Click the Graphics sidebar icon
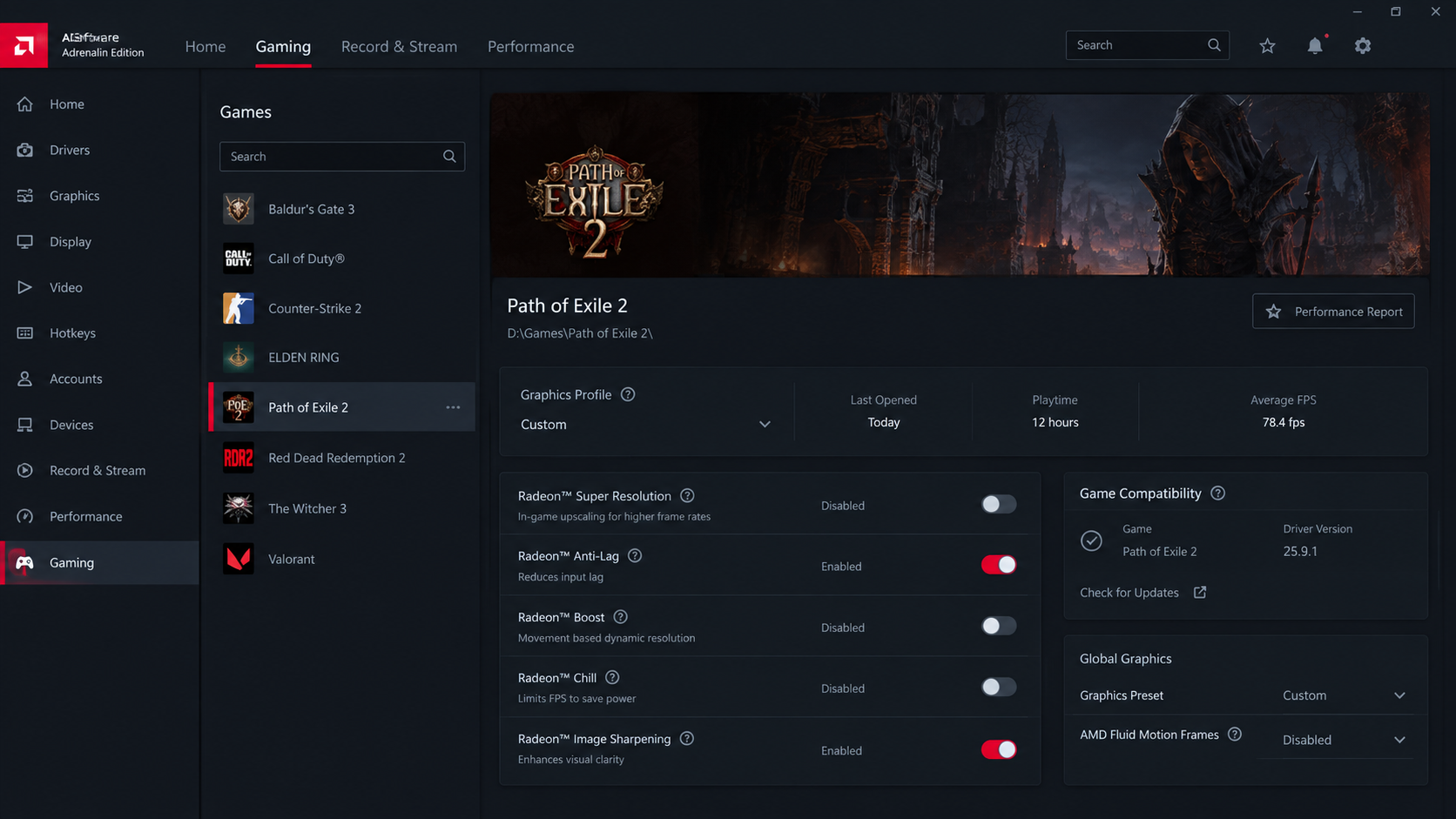This screenshot has width=1456, height=819. coord(25,196)
